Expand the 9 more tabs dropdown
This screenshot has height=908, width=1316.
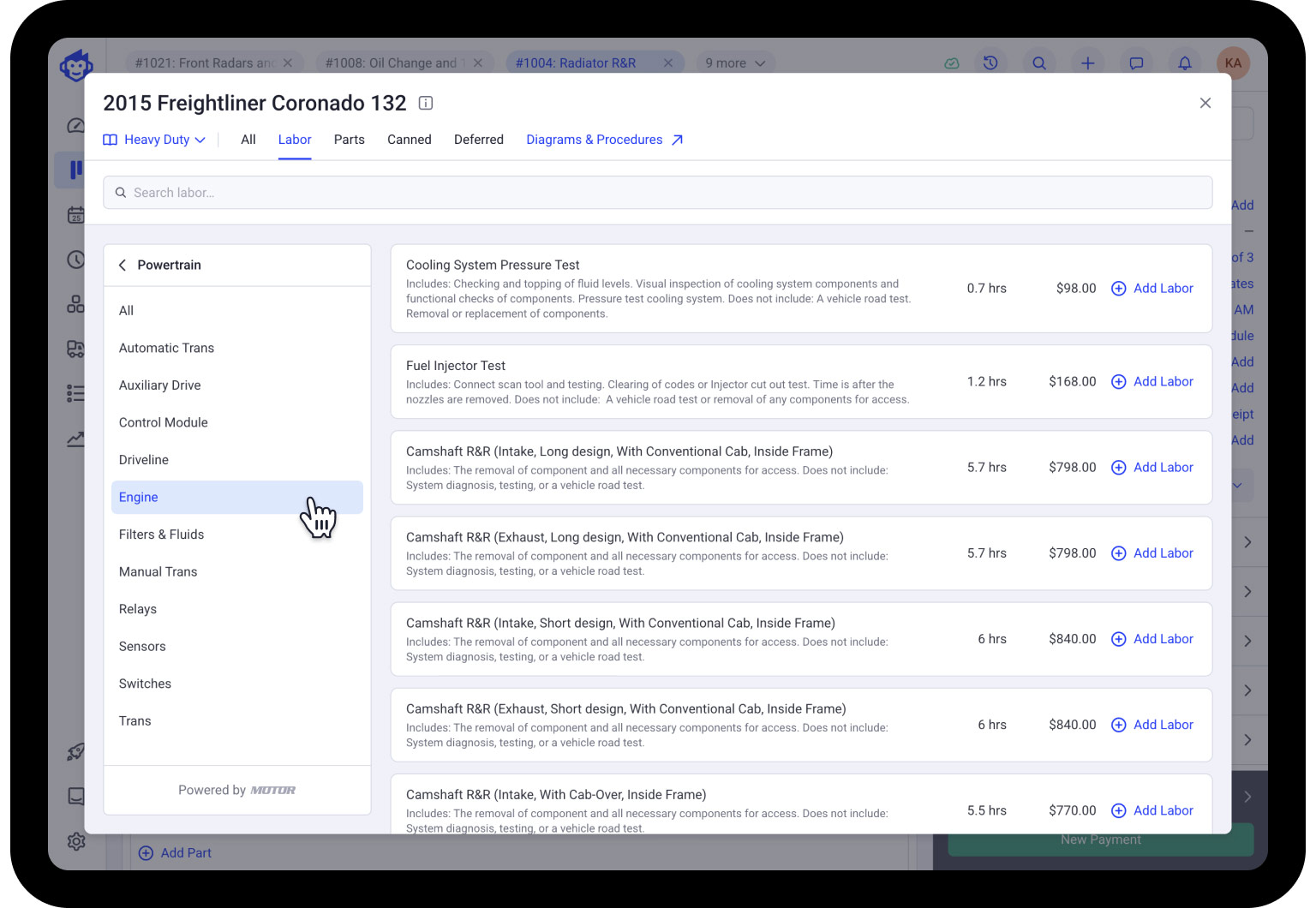735,63
